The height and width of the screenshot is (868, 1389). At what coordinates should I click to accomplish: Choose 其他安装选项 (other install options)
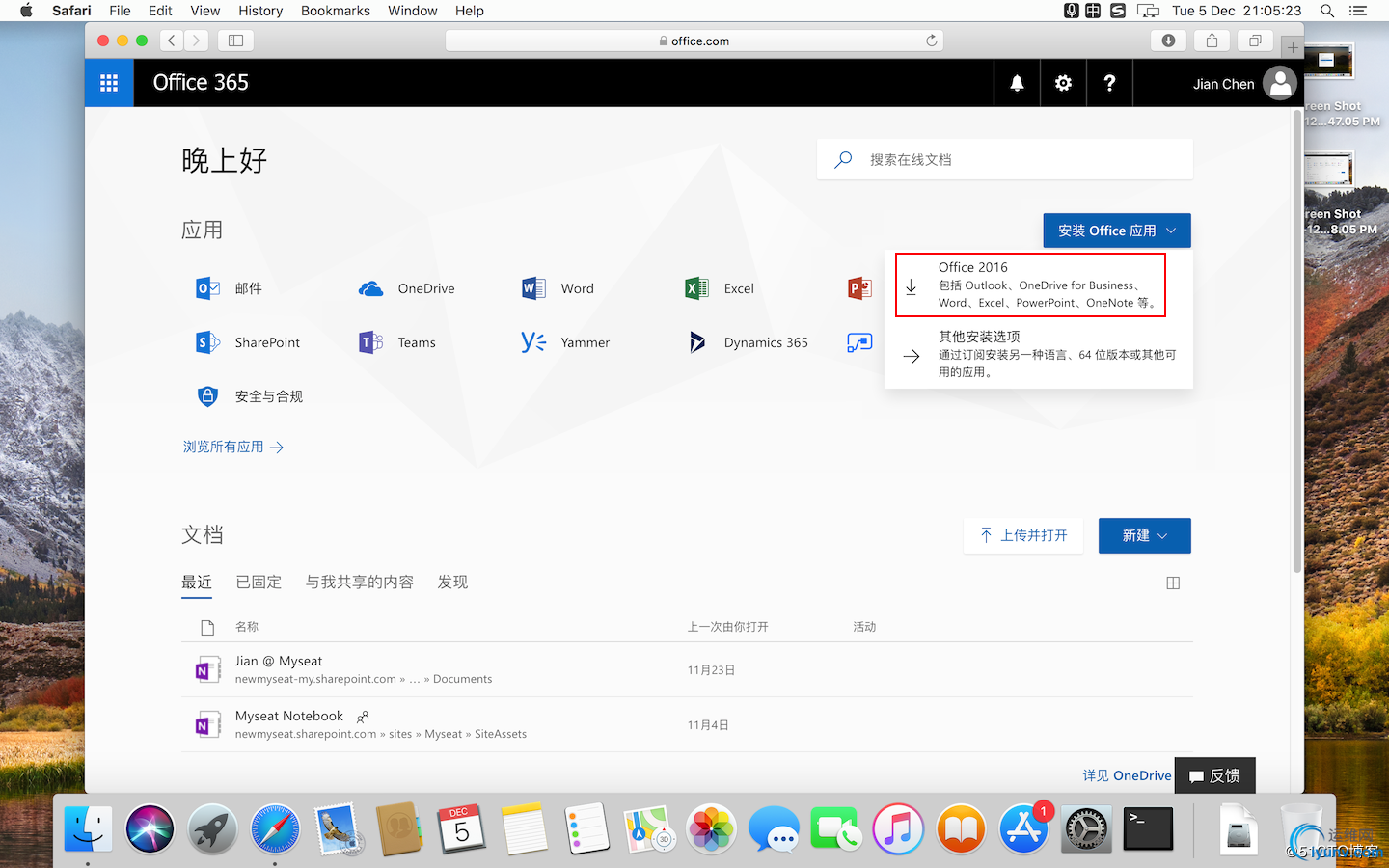point(1039,354)
